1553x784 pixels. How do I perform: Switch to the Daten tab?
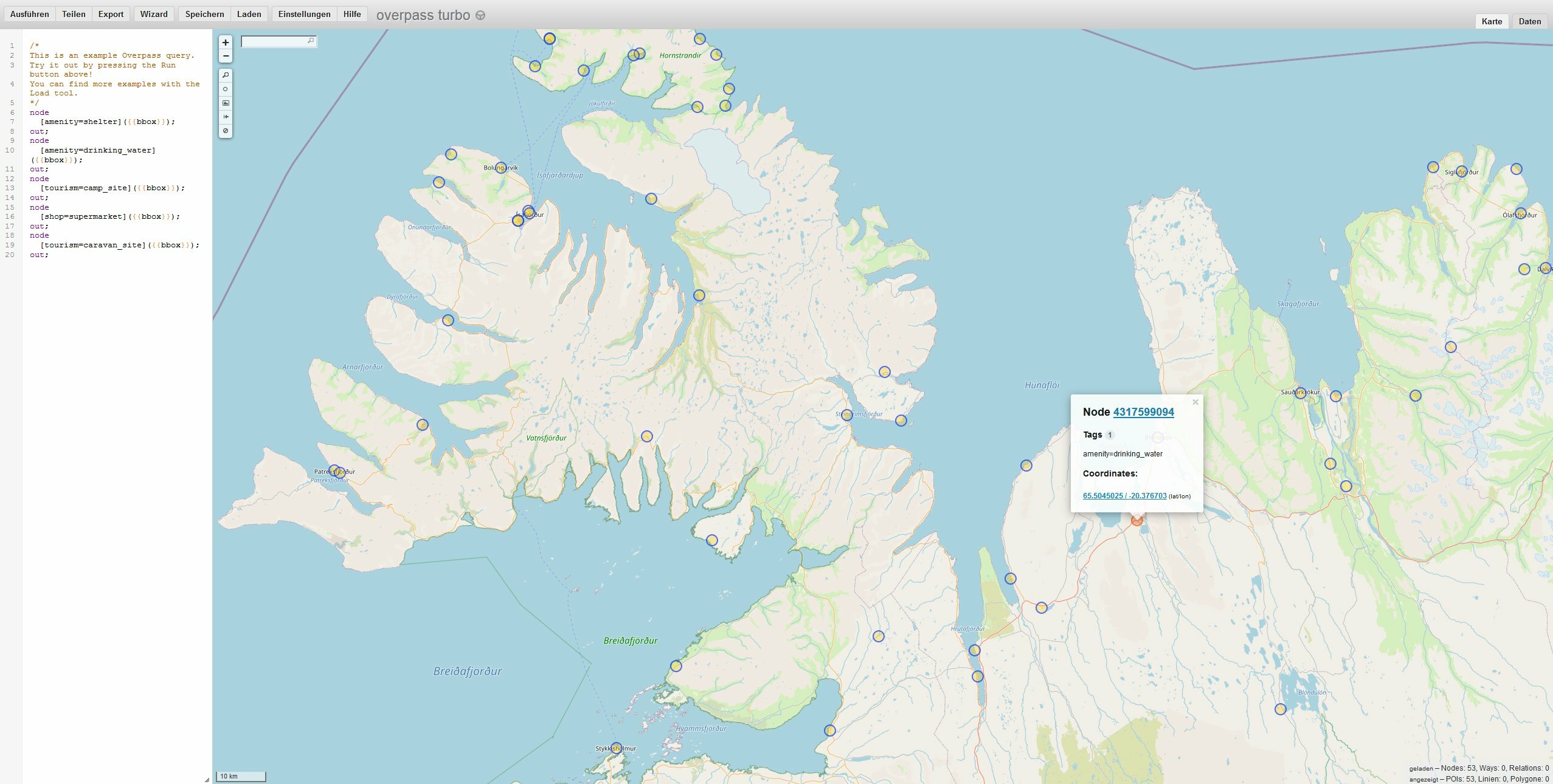click(x=1529, y=21)
